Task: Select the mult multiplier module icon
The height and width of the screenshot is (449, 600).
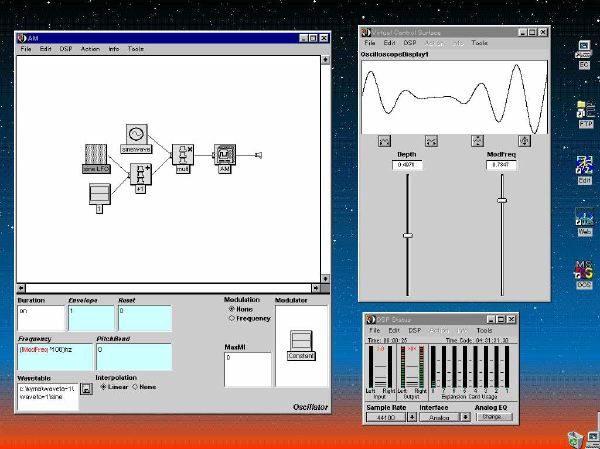Action: [183, 155]
